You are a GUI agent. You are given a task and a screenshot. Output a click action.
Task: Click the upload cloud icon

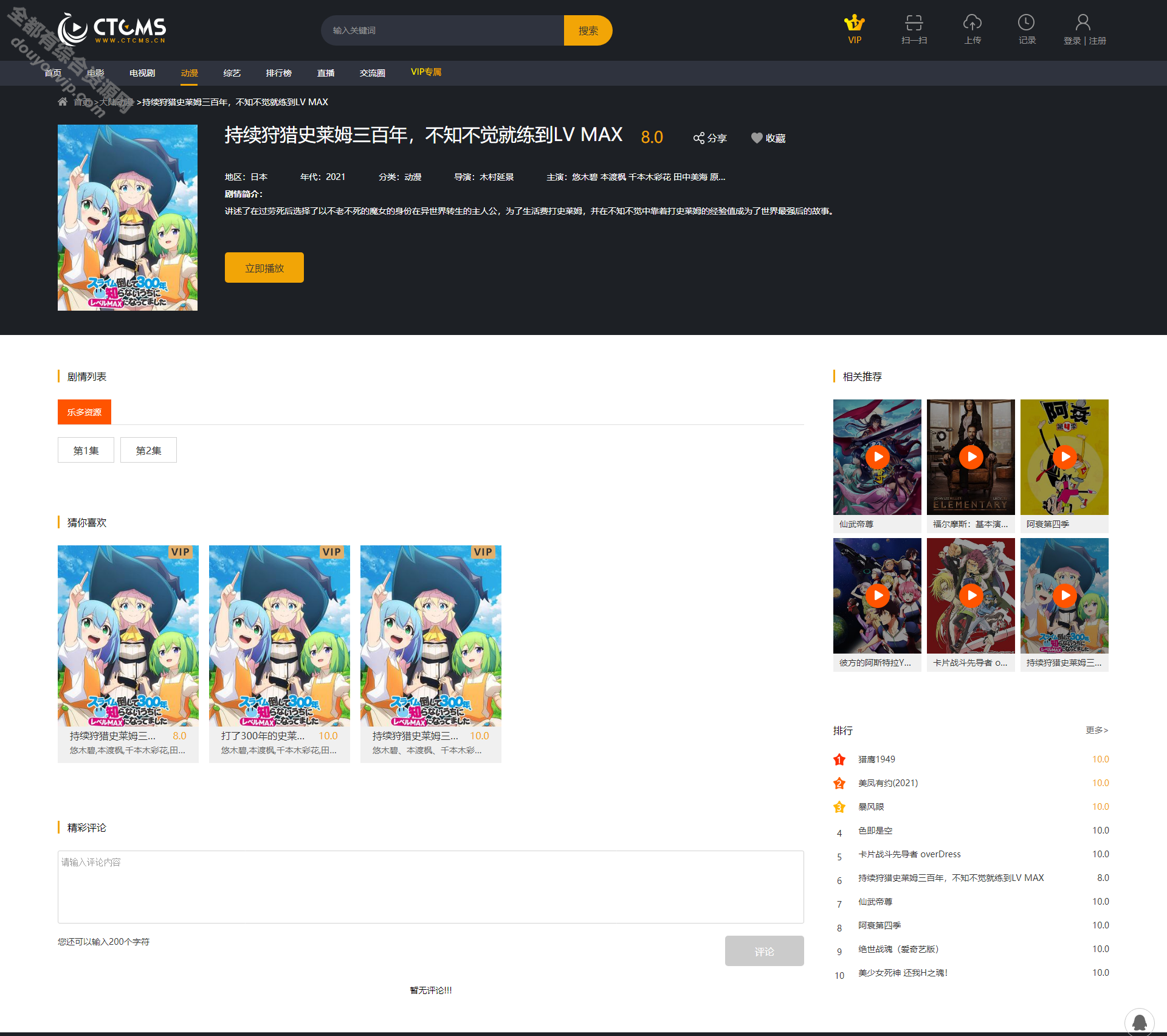tap(972, 23)
